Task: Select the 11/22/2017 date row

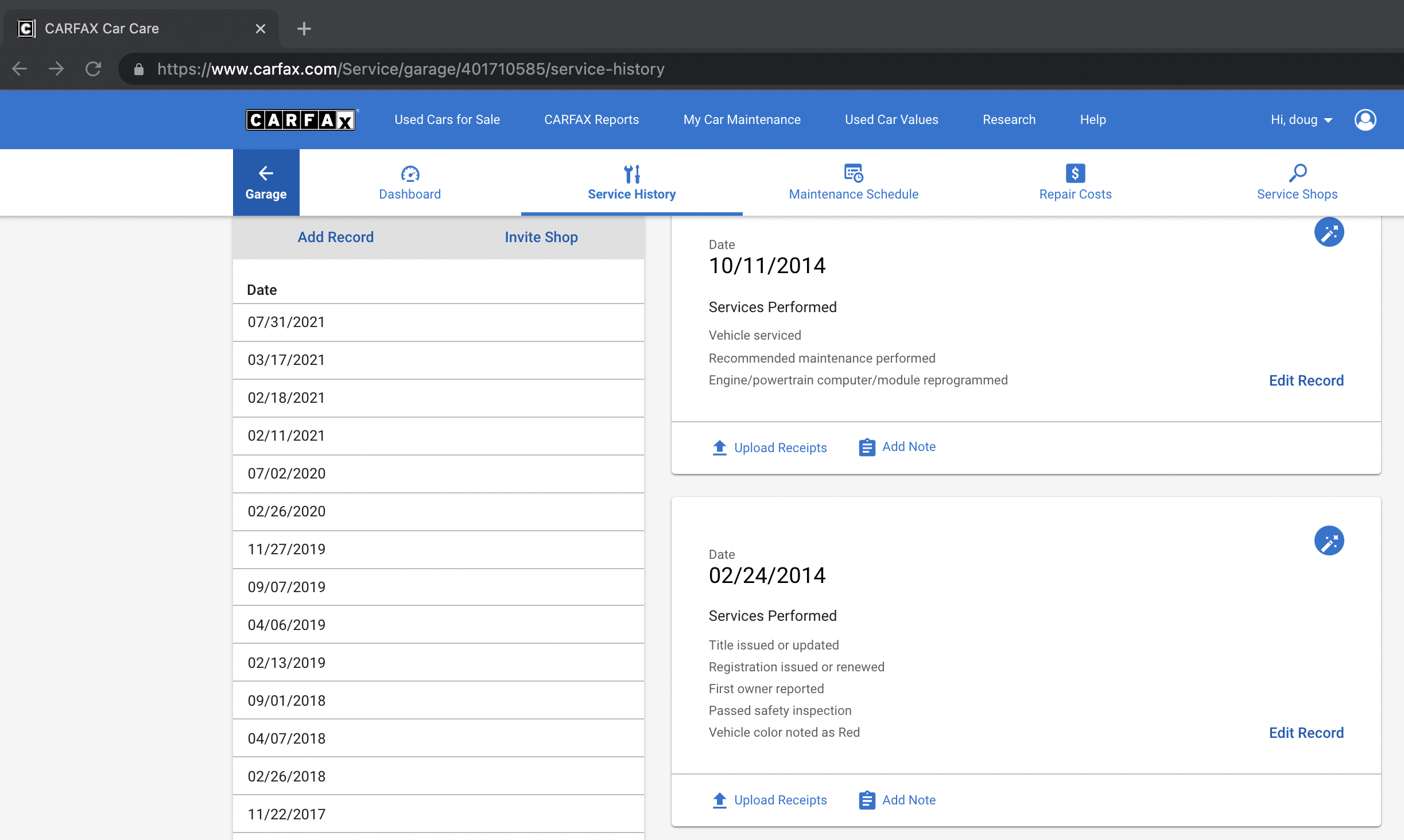Action: pos(439,814)
